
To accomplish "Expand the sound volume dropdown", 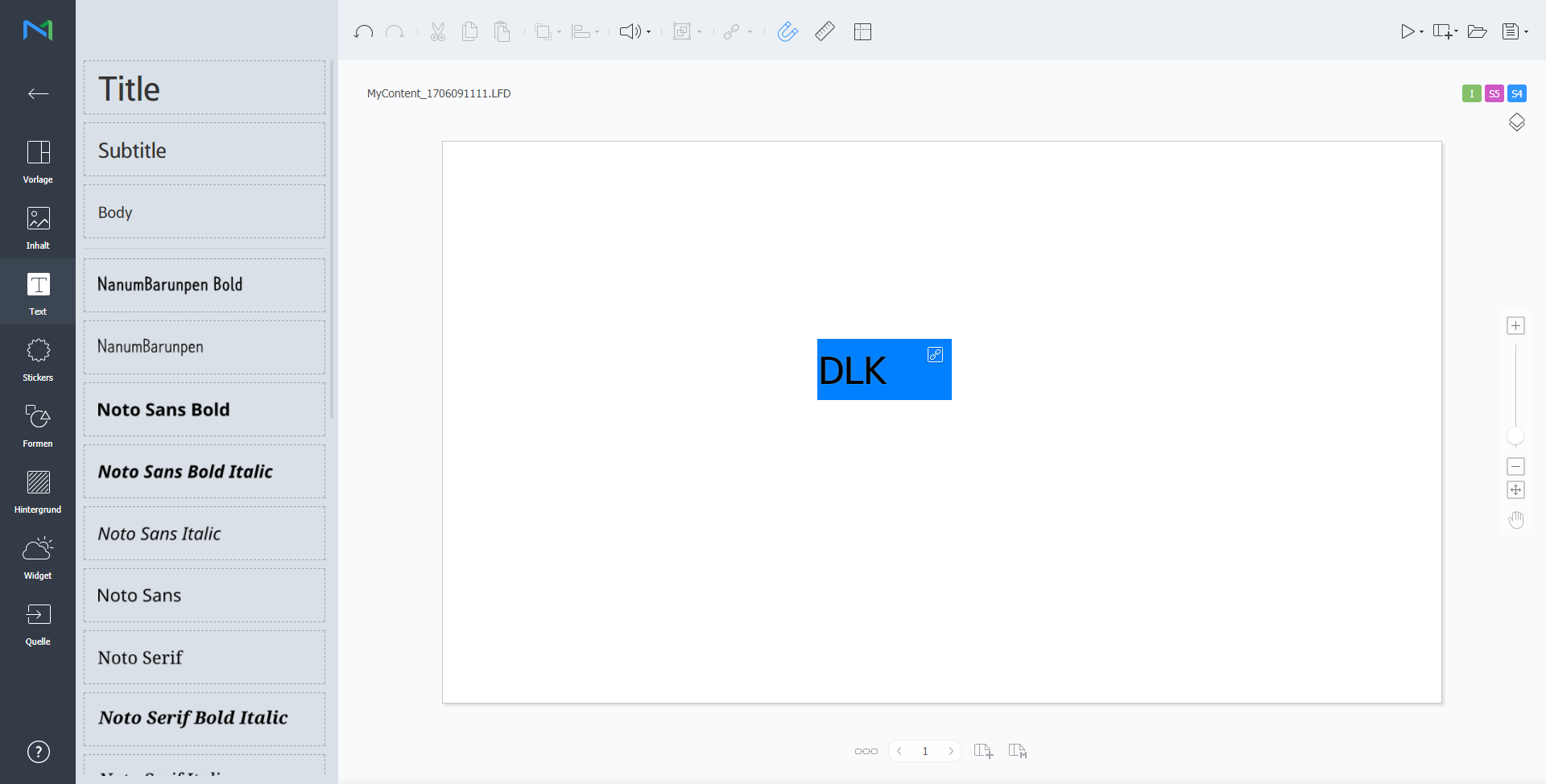I will point(649,32).
